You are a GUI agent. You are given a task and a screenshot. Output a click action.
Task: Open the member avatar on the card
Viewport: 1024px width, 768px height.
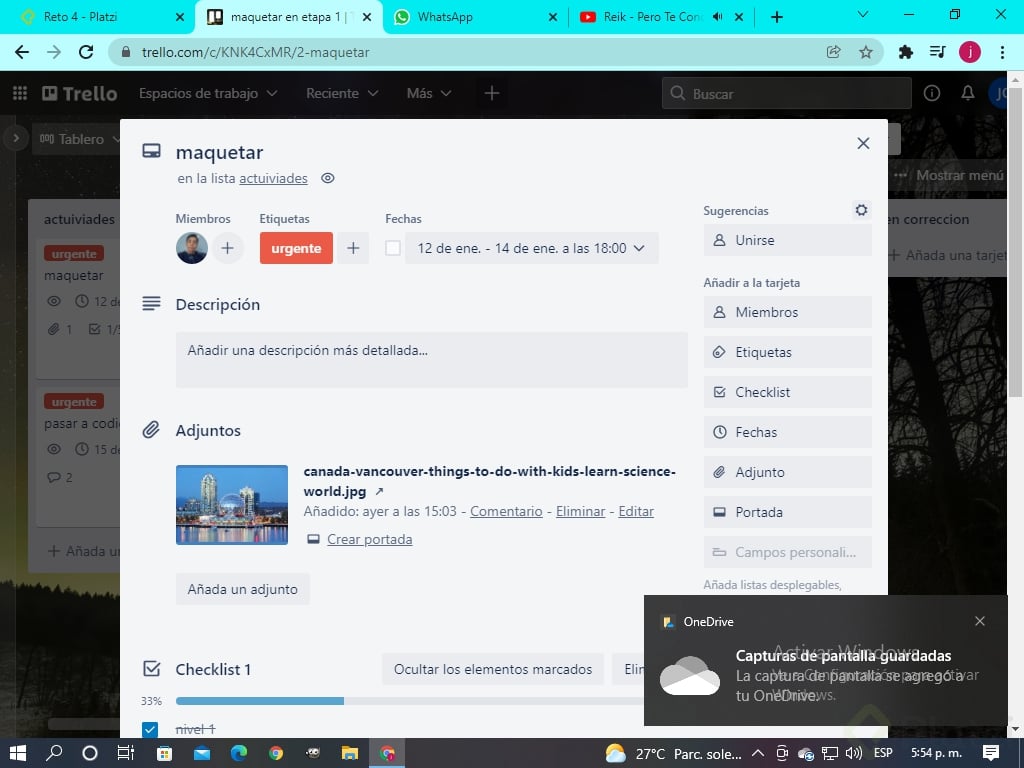coord(191,248)
